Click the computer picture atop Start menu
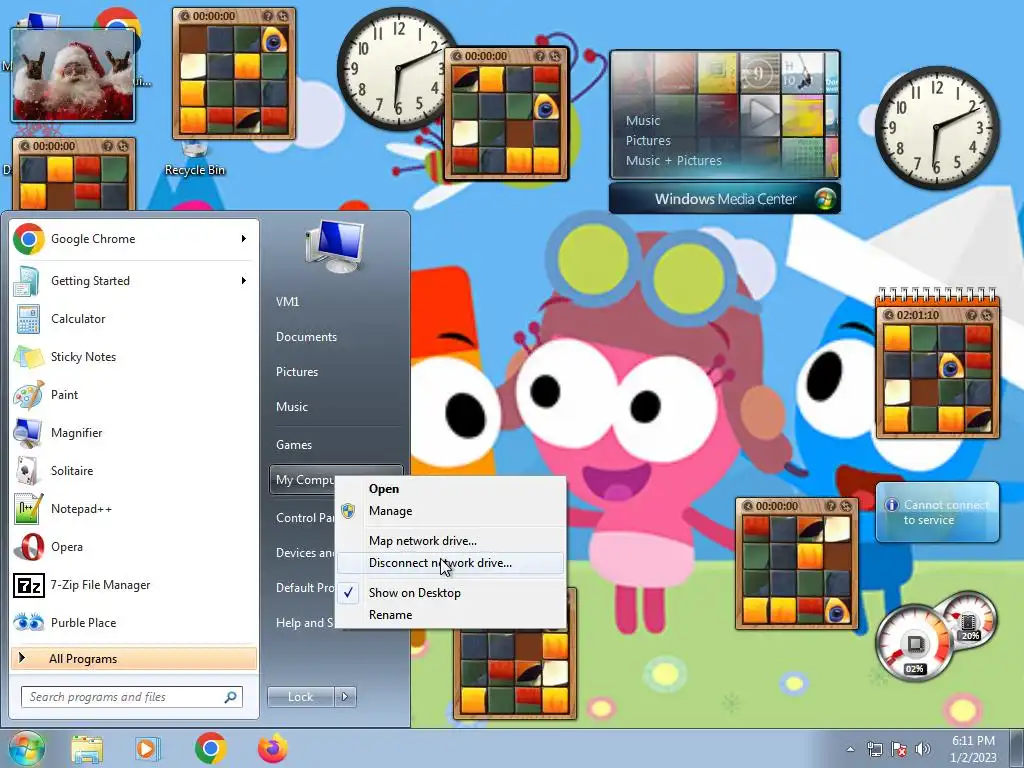Screen dimensions: 1024x768 [334, 246]
